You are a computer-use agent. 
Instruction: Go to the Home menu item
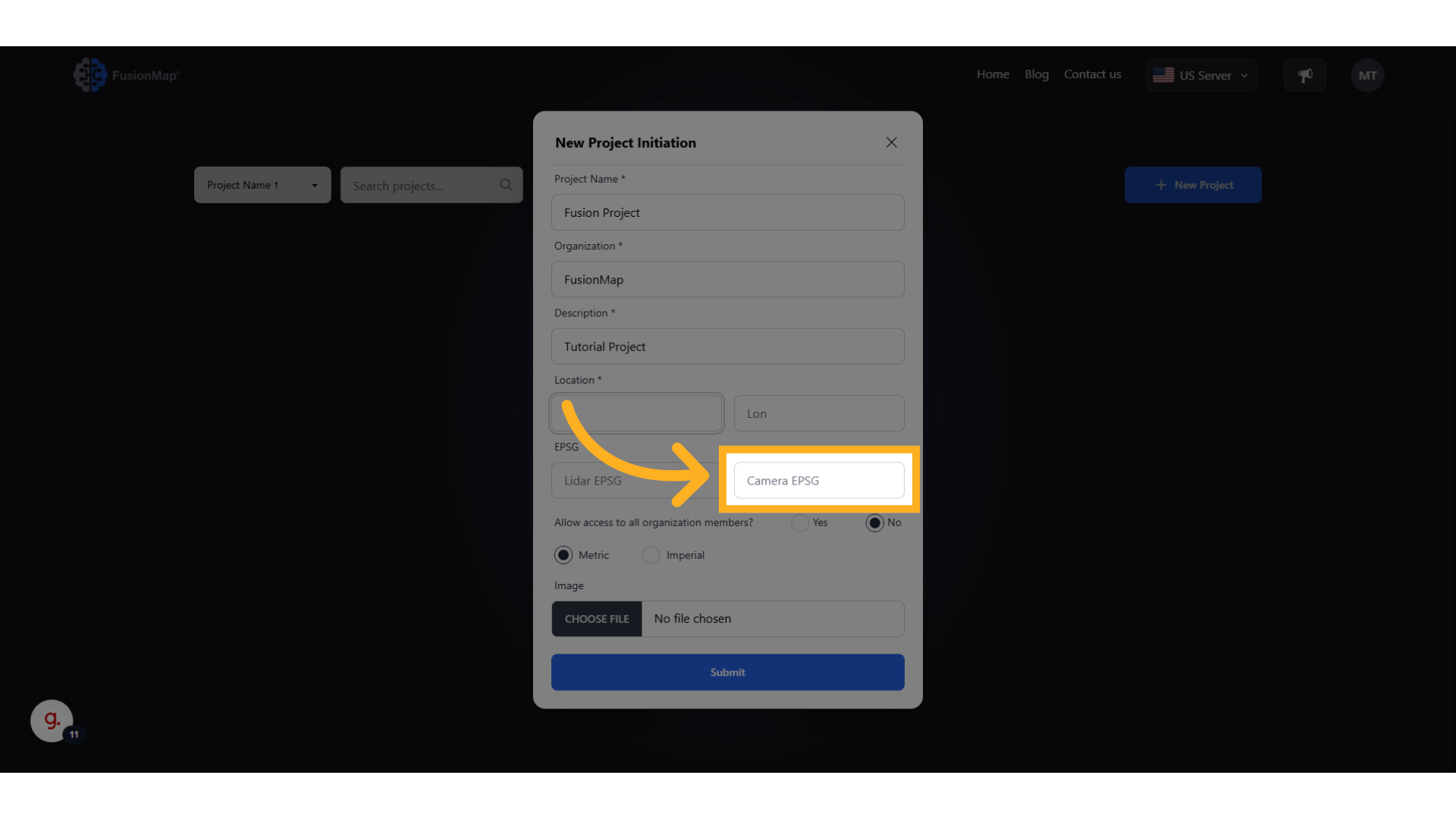(993, 74)
